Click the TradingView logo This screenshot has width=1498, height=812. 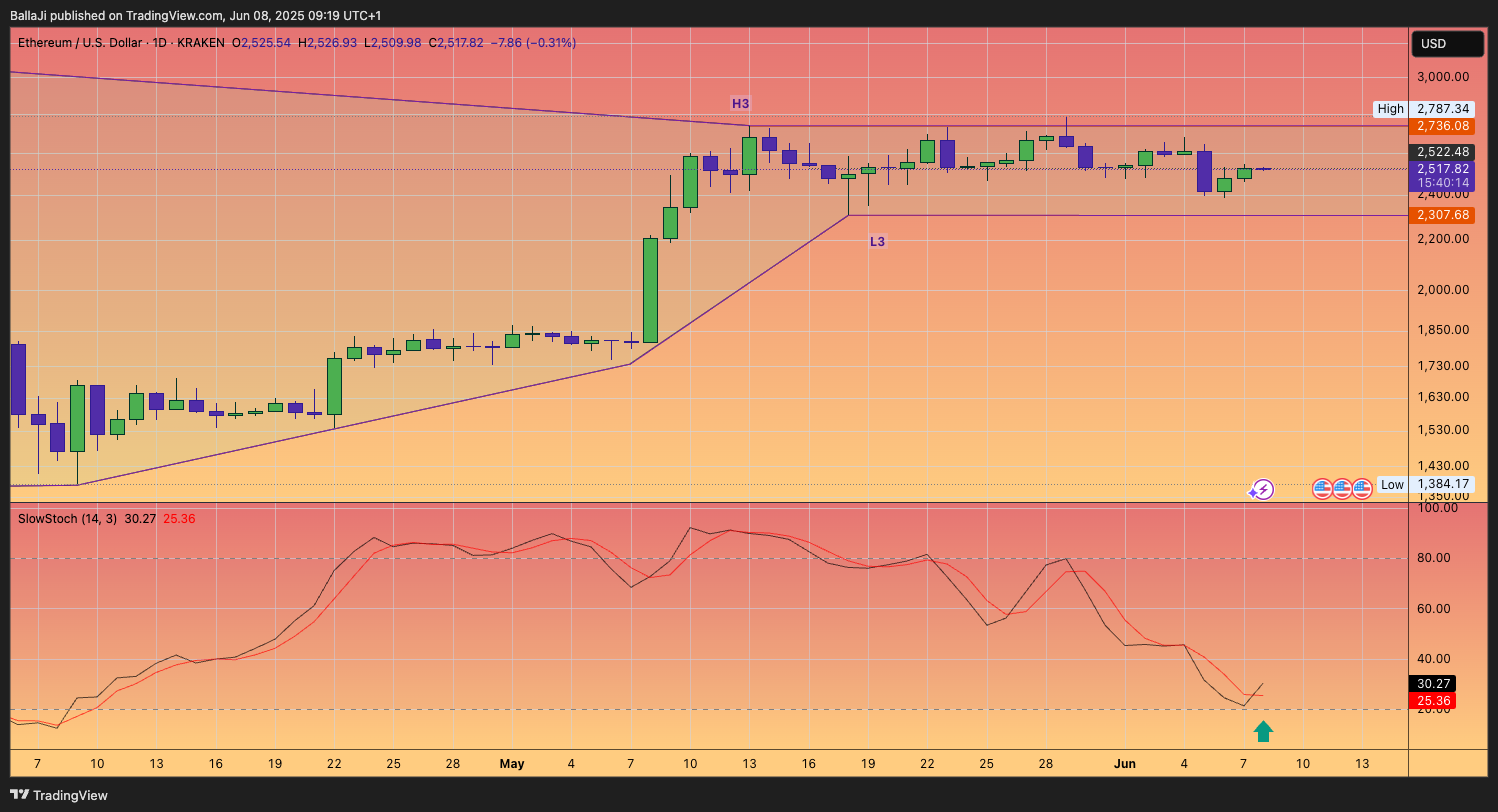[59, 795]
